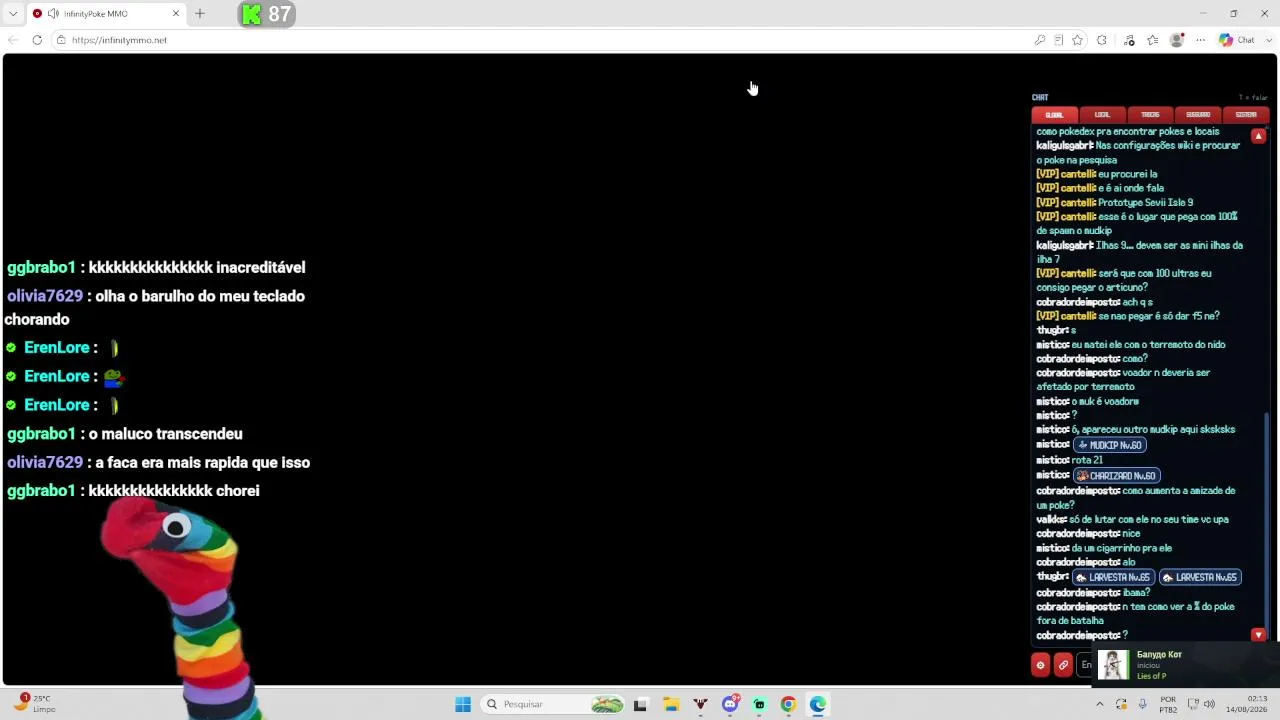The height and width of the screenshot is (720, 1280).
Task: Open the MUDKIP Nv.60 pokemon link
Action: click(x=1110, y=445)
